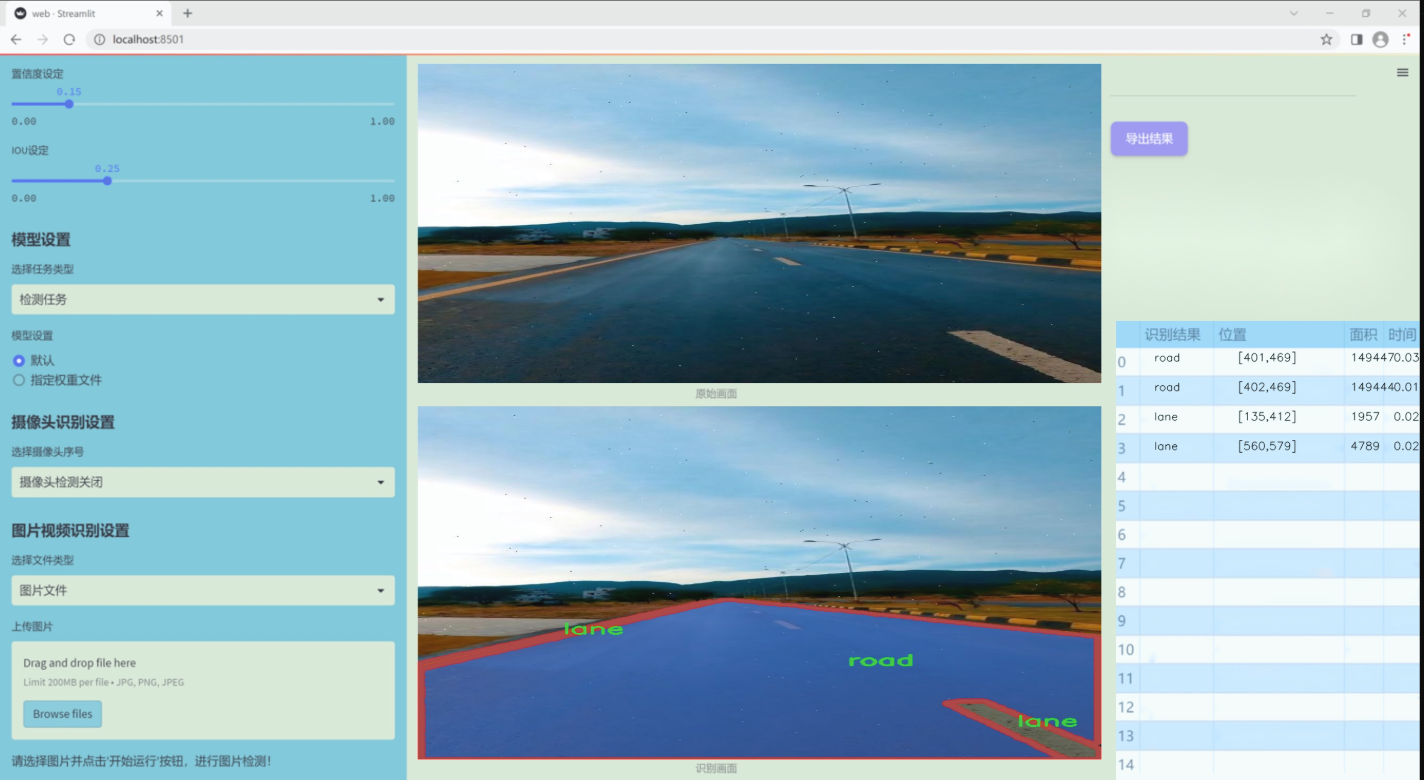Toggle the browser side panel icon

click(x=1356, y=39)
